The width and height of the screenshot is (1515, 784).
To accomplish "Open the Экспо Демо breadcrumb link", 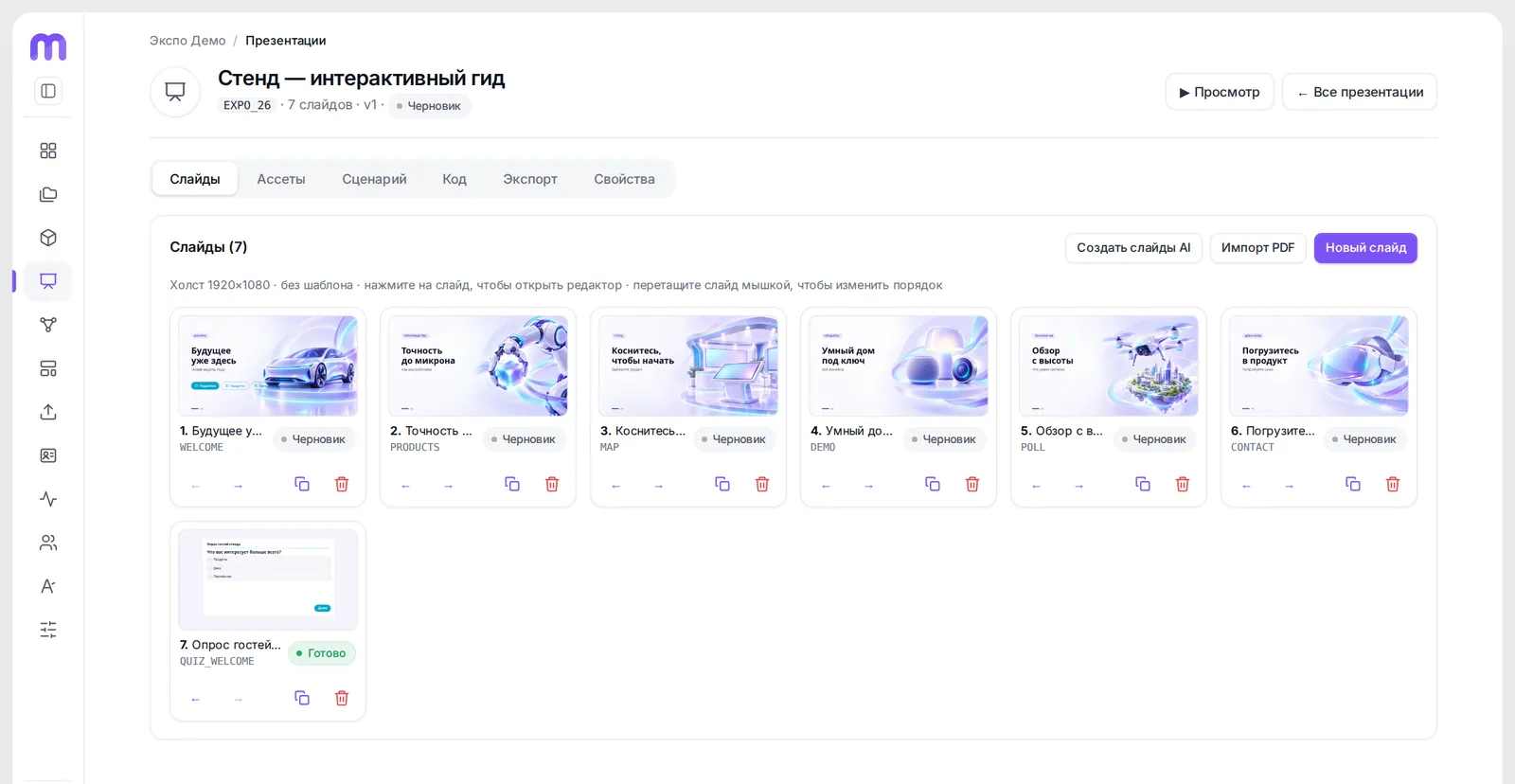I will (x=187, y=41).
